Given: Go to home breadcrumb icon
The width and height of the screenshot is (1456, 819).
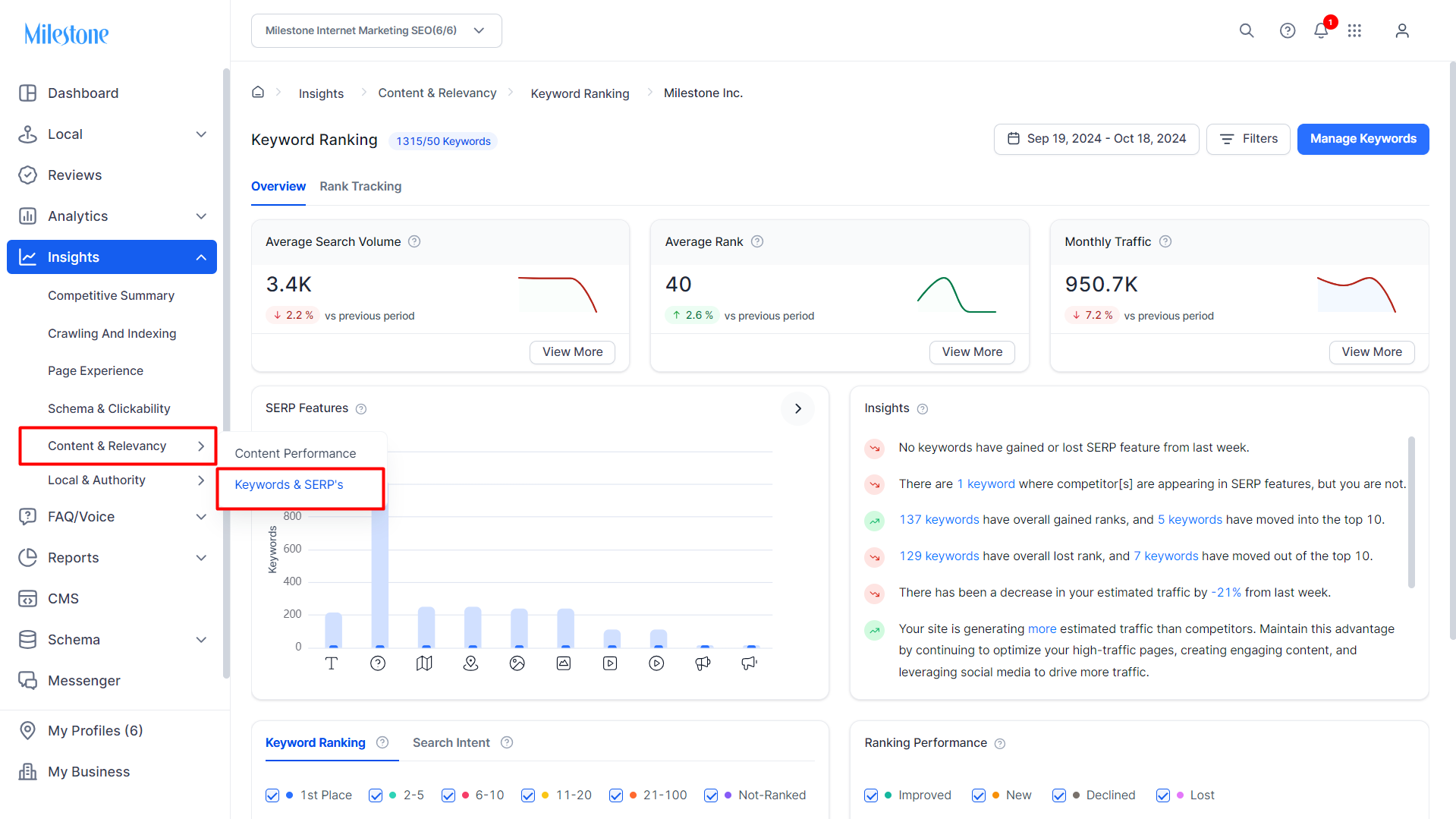Looking at the screenshot, I should pos(258,92).
